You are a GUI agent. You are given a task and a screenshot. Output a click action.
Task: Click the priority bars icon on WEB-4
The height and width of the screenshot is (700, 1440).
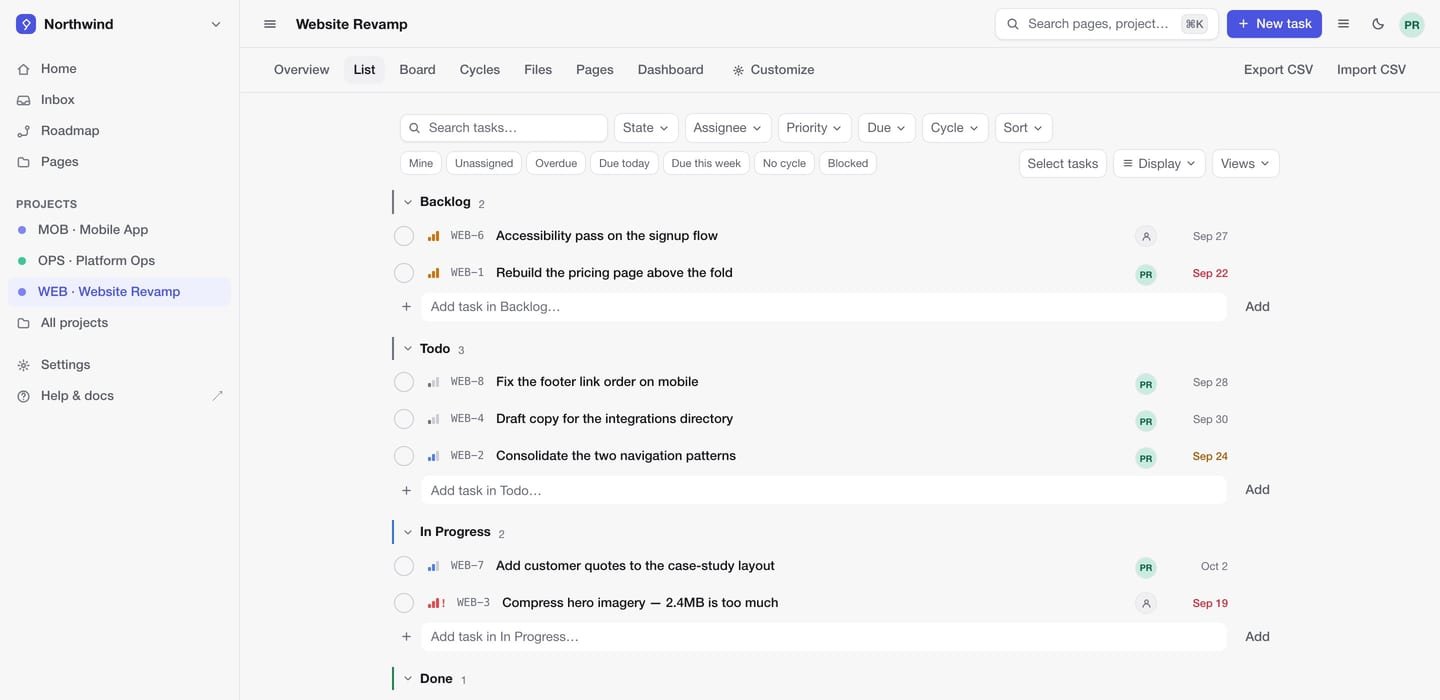[433, 419]
